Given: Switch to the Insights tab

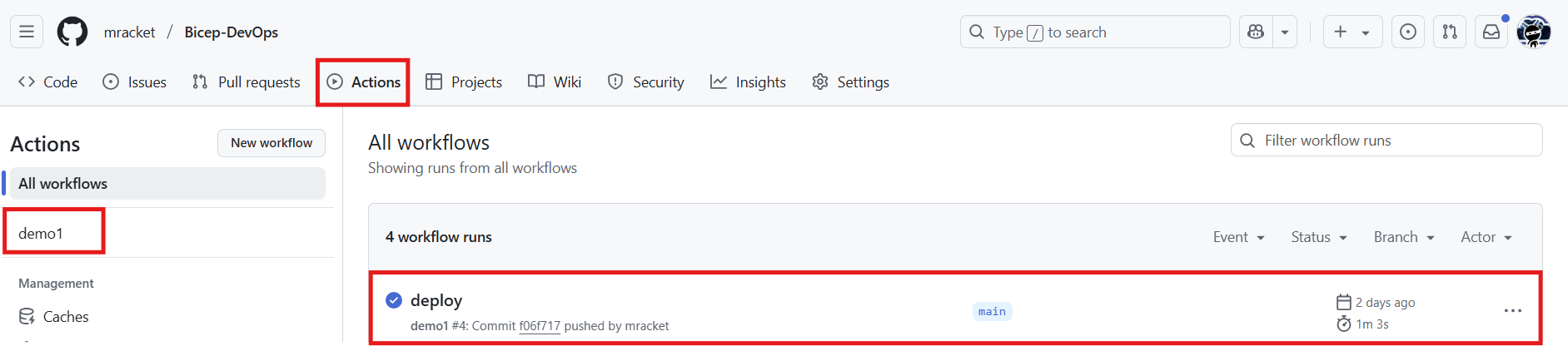Looking at the screenshot, I should (x=748, y=82).
